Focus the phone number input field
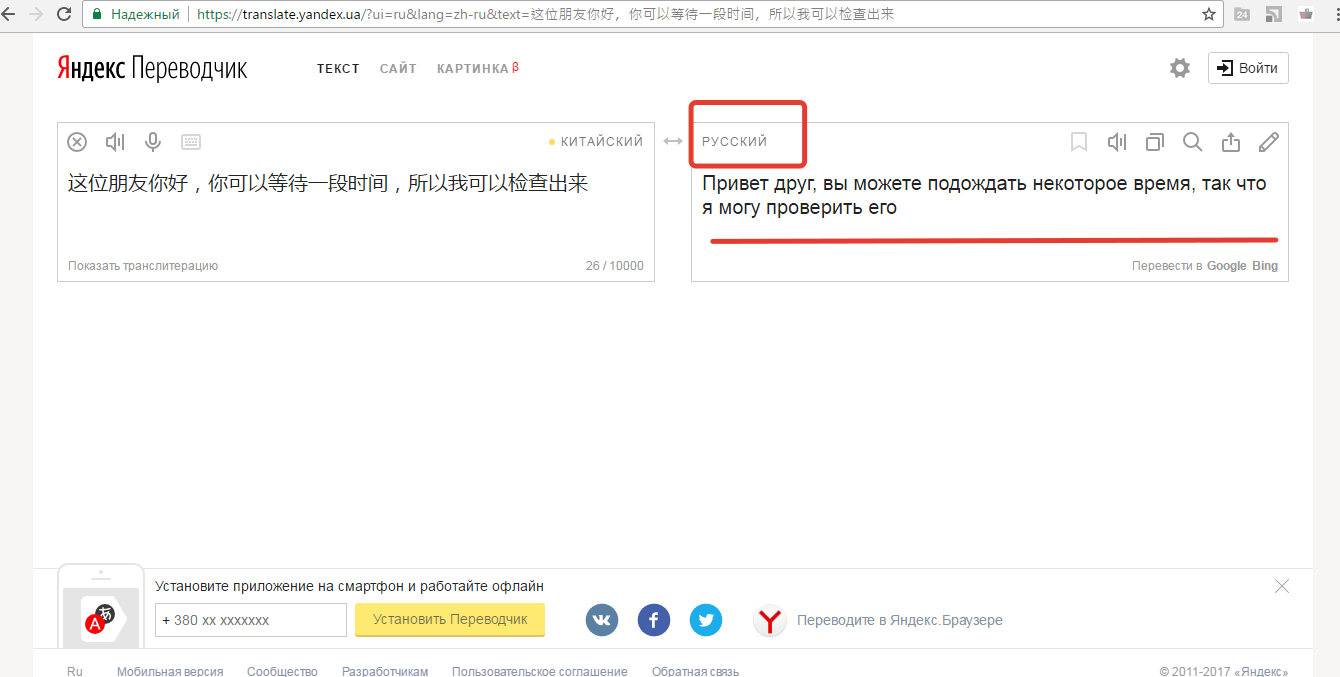The width and height of the screenshot is (1340, 677). tap(251, 620)
